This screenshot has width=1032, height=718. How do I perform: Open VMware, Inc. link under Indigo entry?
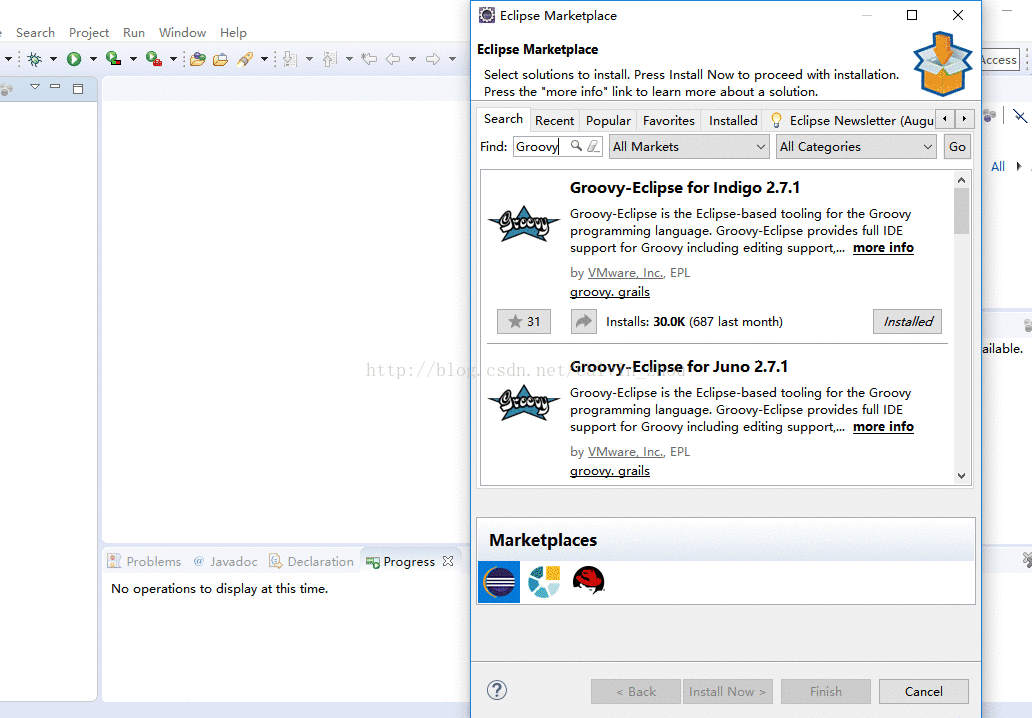coord(625,272)
